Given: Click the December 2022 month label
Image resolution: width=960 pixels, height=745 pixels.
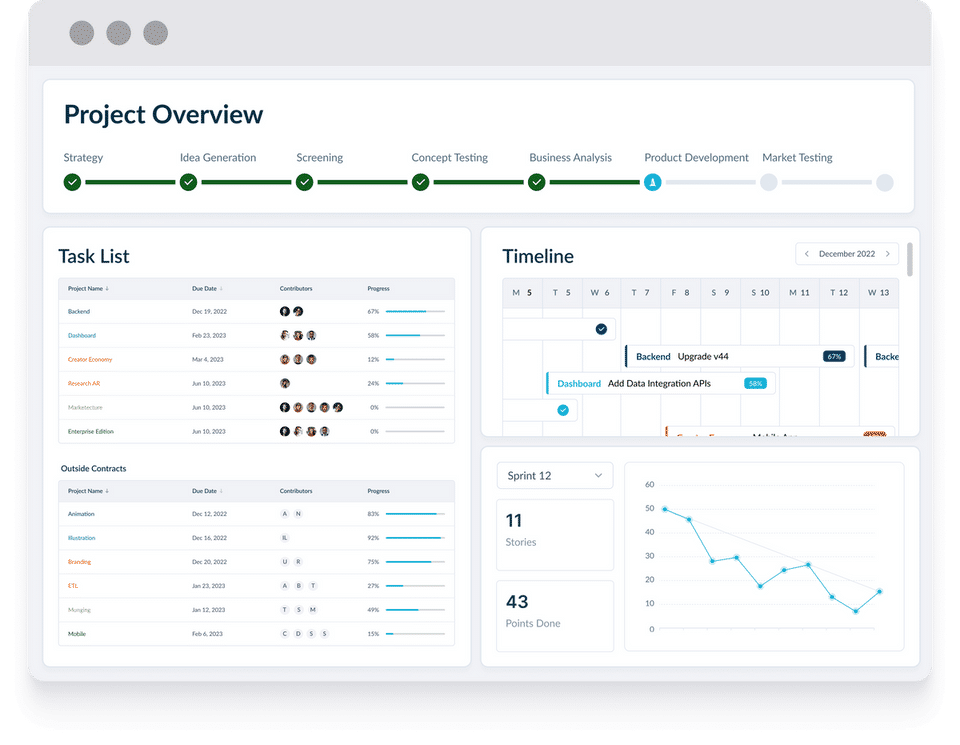Looking at the screenshot, I should pos(847,254).
